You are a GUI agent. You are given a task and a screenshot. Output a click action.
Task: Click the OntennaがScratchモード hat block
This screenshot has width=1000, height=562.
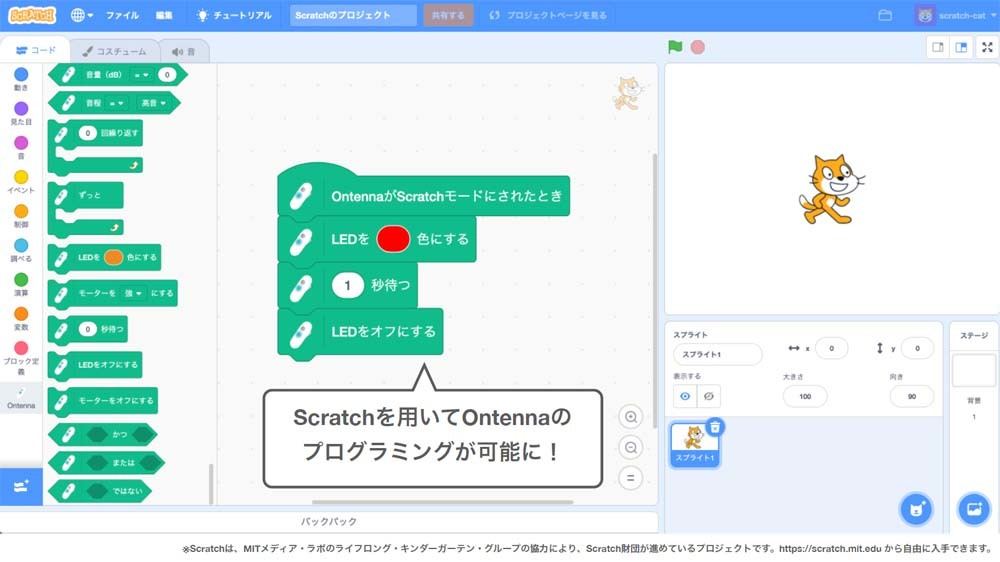pyautogui.click(x=423, y=191)
